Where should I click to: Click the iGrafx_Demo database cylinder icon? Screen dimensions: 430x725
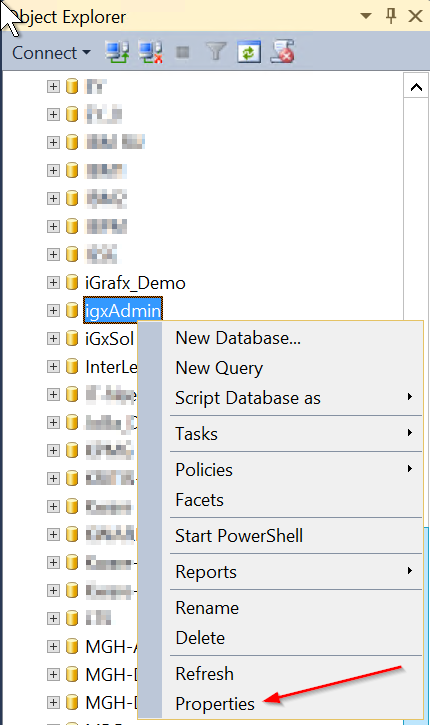pos(72,282)
